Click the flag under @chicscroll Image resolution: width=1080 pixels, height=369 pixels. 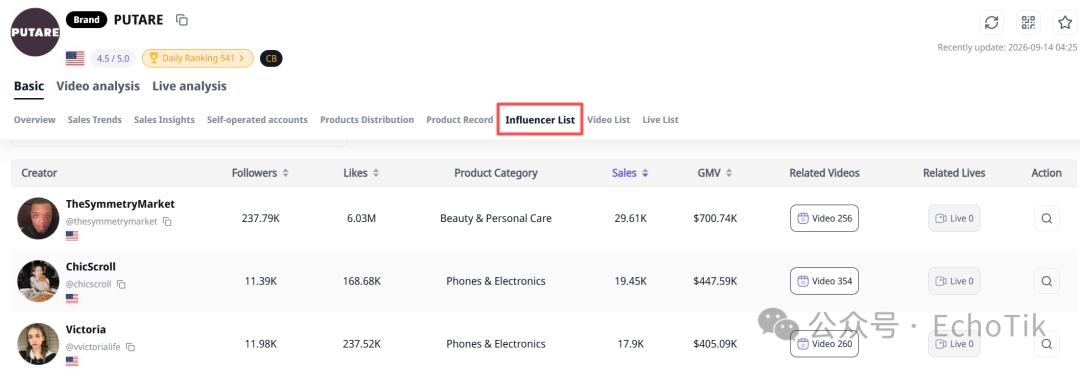(72, 298)
